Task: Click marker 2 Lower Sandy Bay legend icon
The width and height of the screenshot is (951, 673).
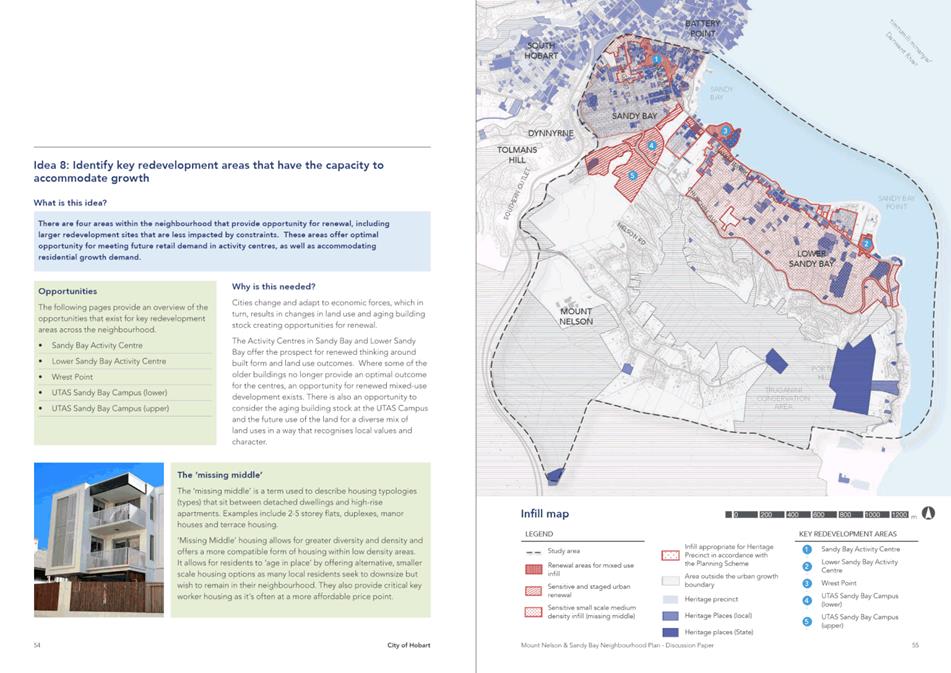Action: (x=807, y=566)
